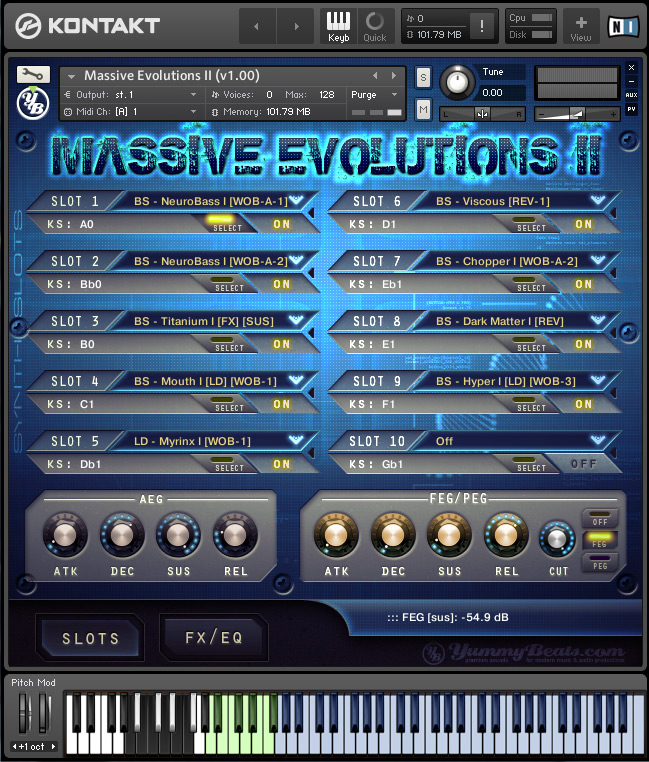Click Slot 9 SELECT button

tap(531, 404)
